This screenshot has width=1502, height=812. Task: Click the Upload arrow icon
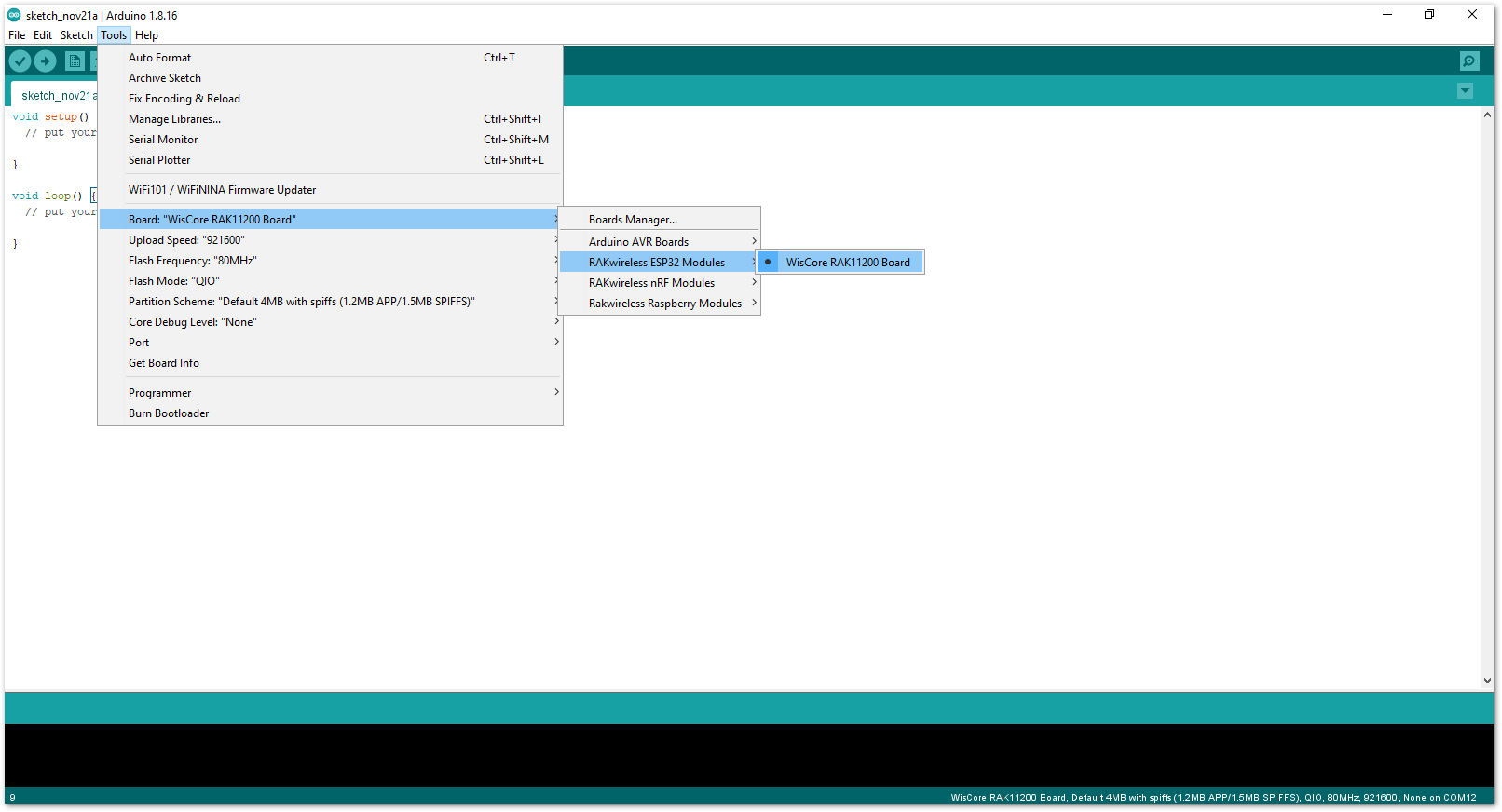coord(46,61)
